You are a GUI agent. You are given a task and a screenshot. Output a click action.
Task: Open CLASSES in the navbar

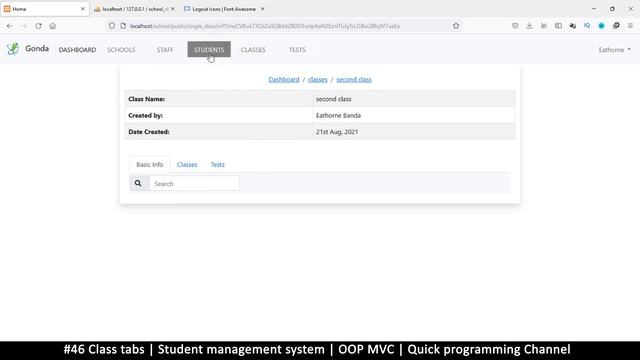tap(253, 50)
